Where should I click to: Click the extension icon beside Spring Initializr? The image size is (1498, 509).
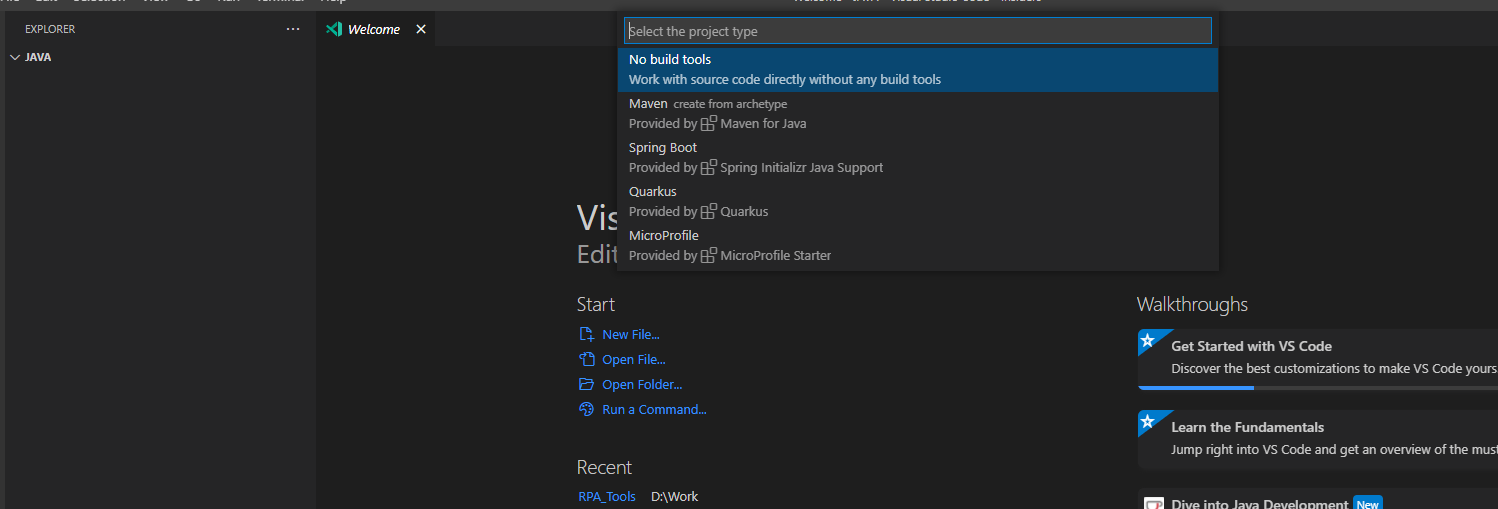[x=709, y=167]
